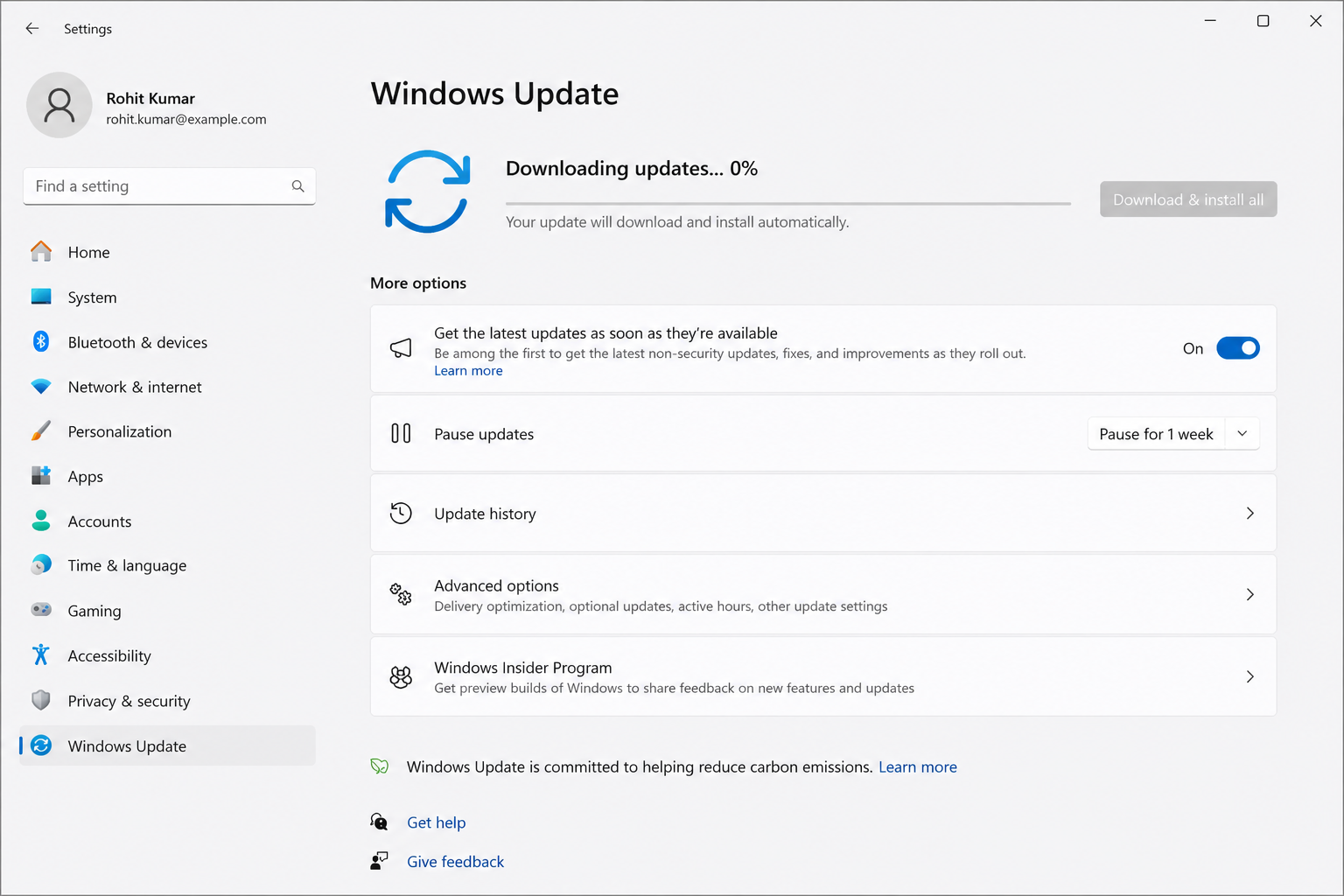Image resolution: width=1344 pixels, height=896 pixels.
Task: Click Windows Insider Program title text
Action: (523, 668)
